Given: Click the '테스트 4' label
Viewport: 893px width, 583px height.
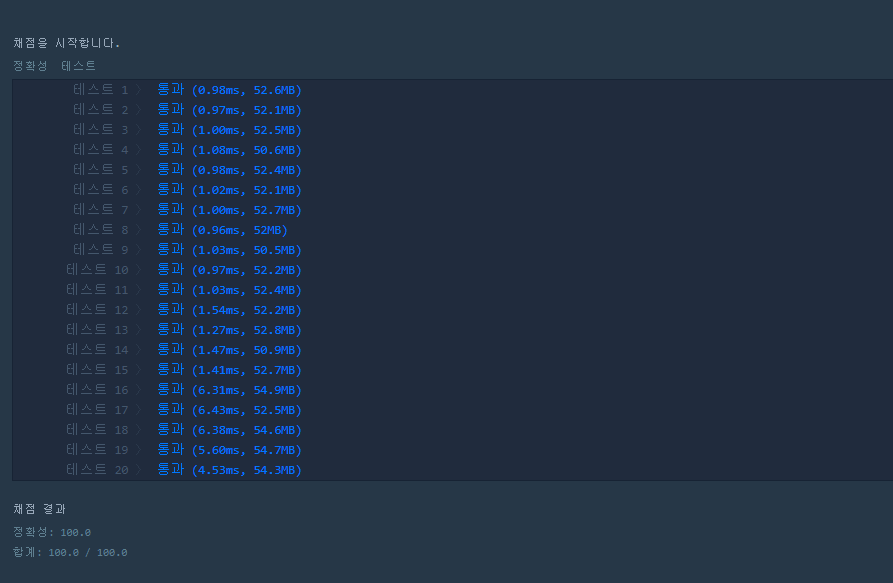Looking at the screenshot, I should [101, 150].
